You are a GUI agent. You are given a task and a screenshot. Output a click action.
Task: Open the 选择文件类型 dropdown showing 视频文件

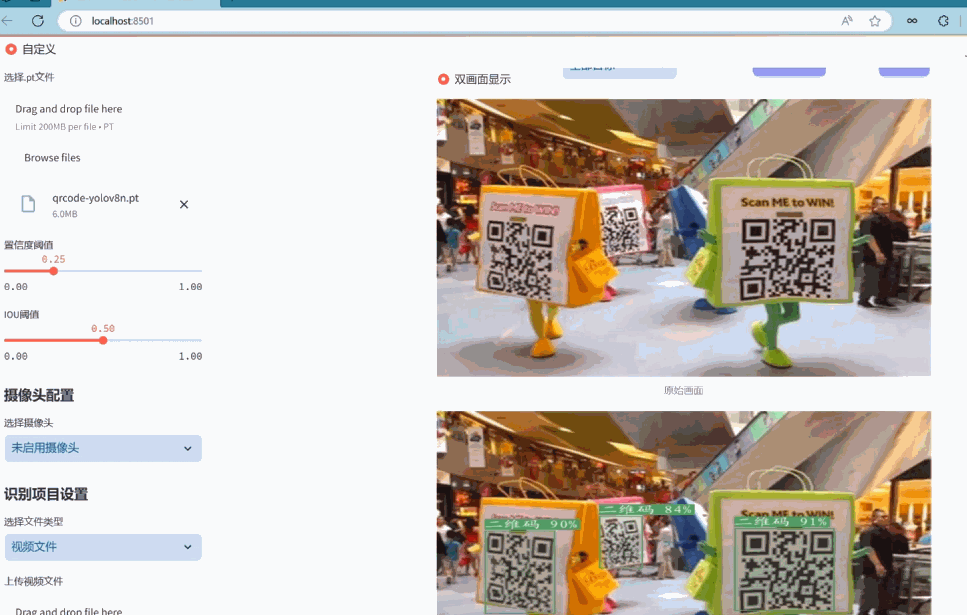103,547
